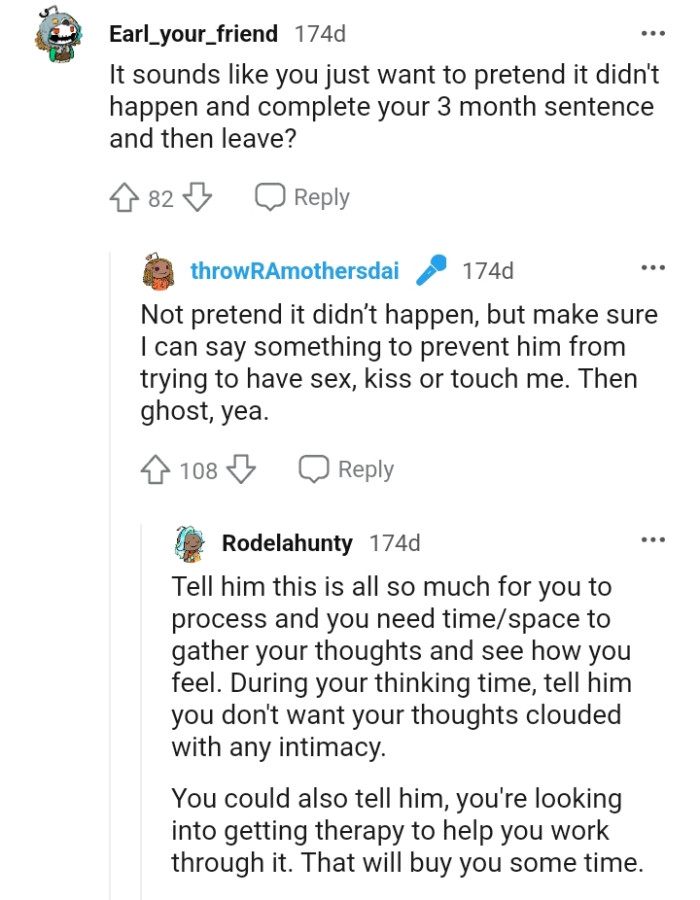Upvote throwRAmothersdai's reply
This screenshot has width=700, height=900.
click(158, 469)
